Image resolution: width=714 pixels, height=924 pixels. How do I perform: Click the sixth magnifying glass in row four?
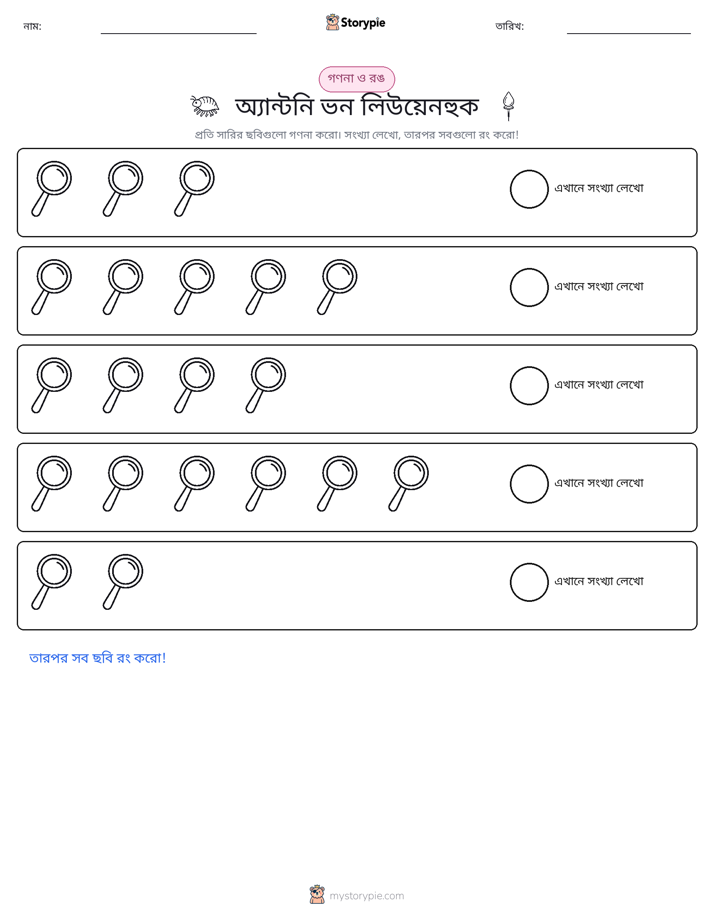(409, 483)
